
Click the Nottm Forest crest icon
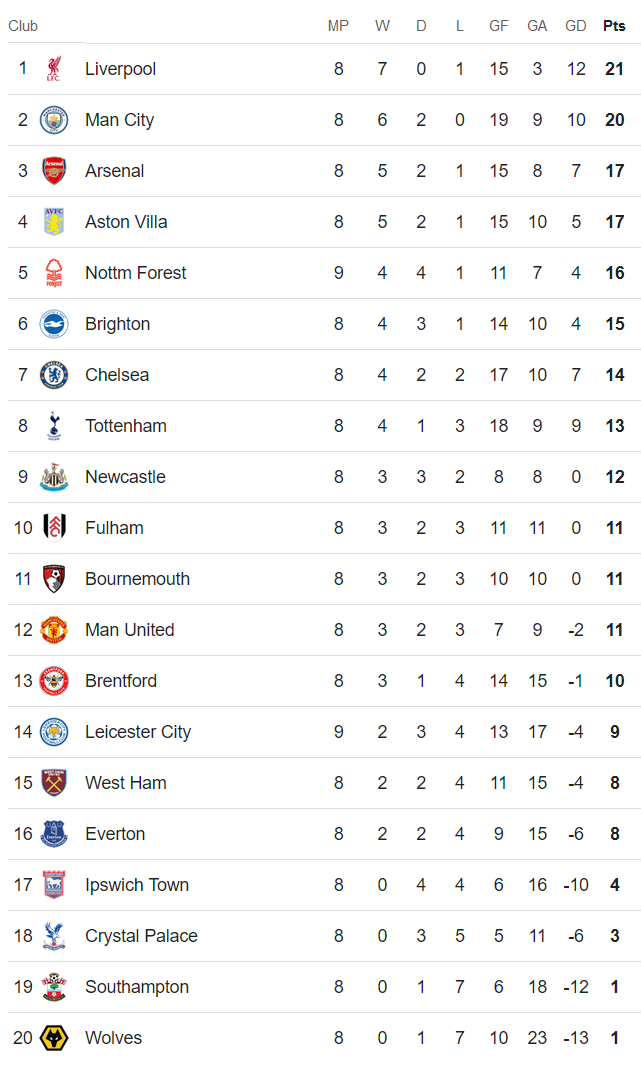pos(54,273)
